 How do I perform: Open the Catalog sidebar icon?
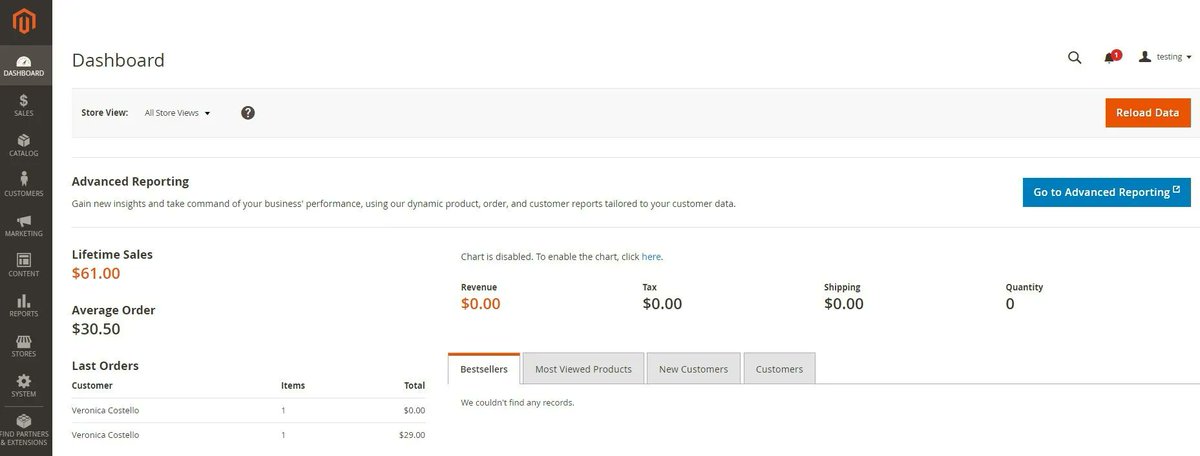point(24,140)
